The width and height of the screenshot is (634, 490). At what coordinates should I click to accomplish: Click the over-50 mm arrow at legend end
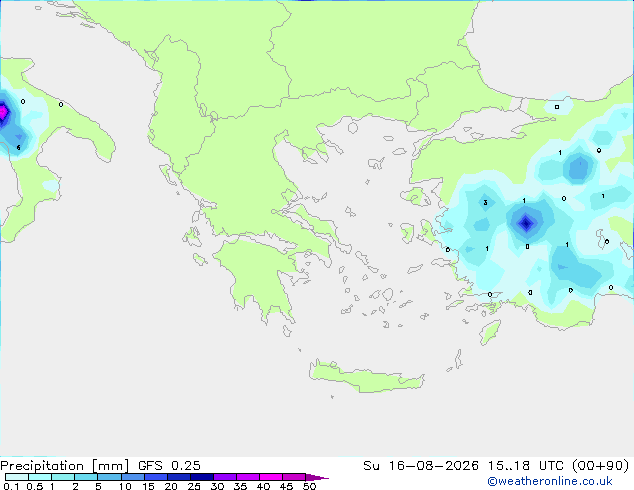(317, 477)
